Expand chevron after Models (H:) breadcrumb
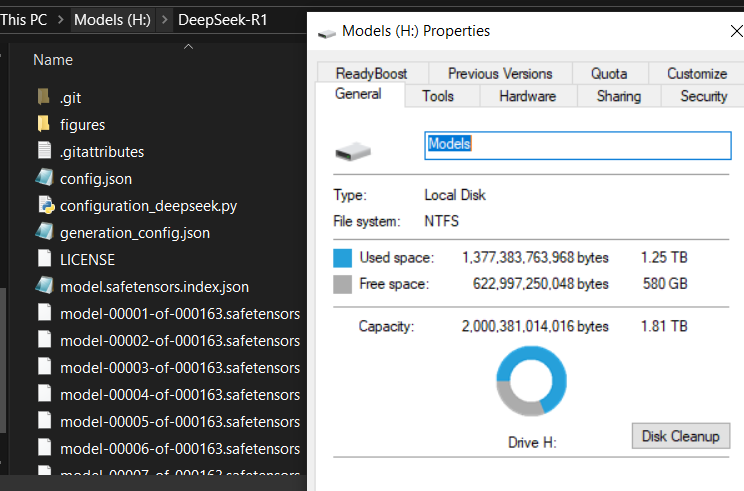Image resolution: width=744 pixels, height=491 pixels. [165, 20]
